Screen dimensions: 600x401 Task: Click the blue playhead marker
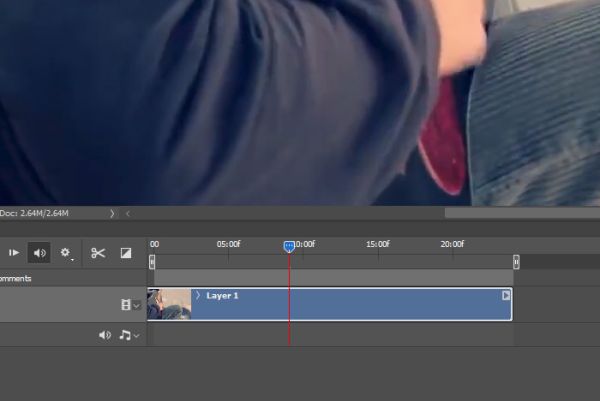[289, 246]
